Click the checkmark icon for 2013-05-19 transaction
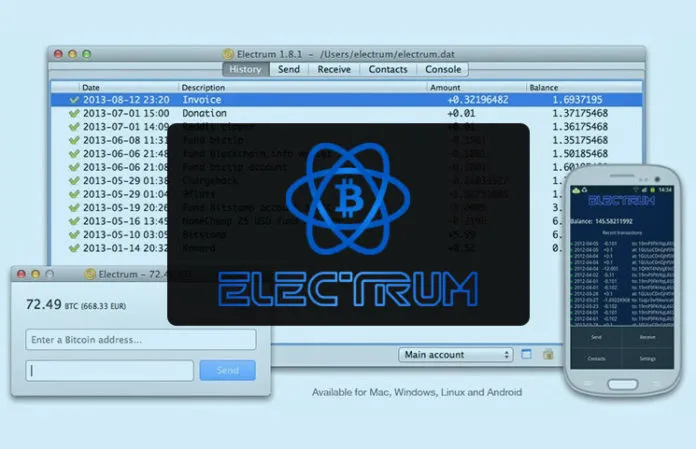This screenshot has height=449, width=696. point(74,208)
